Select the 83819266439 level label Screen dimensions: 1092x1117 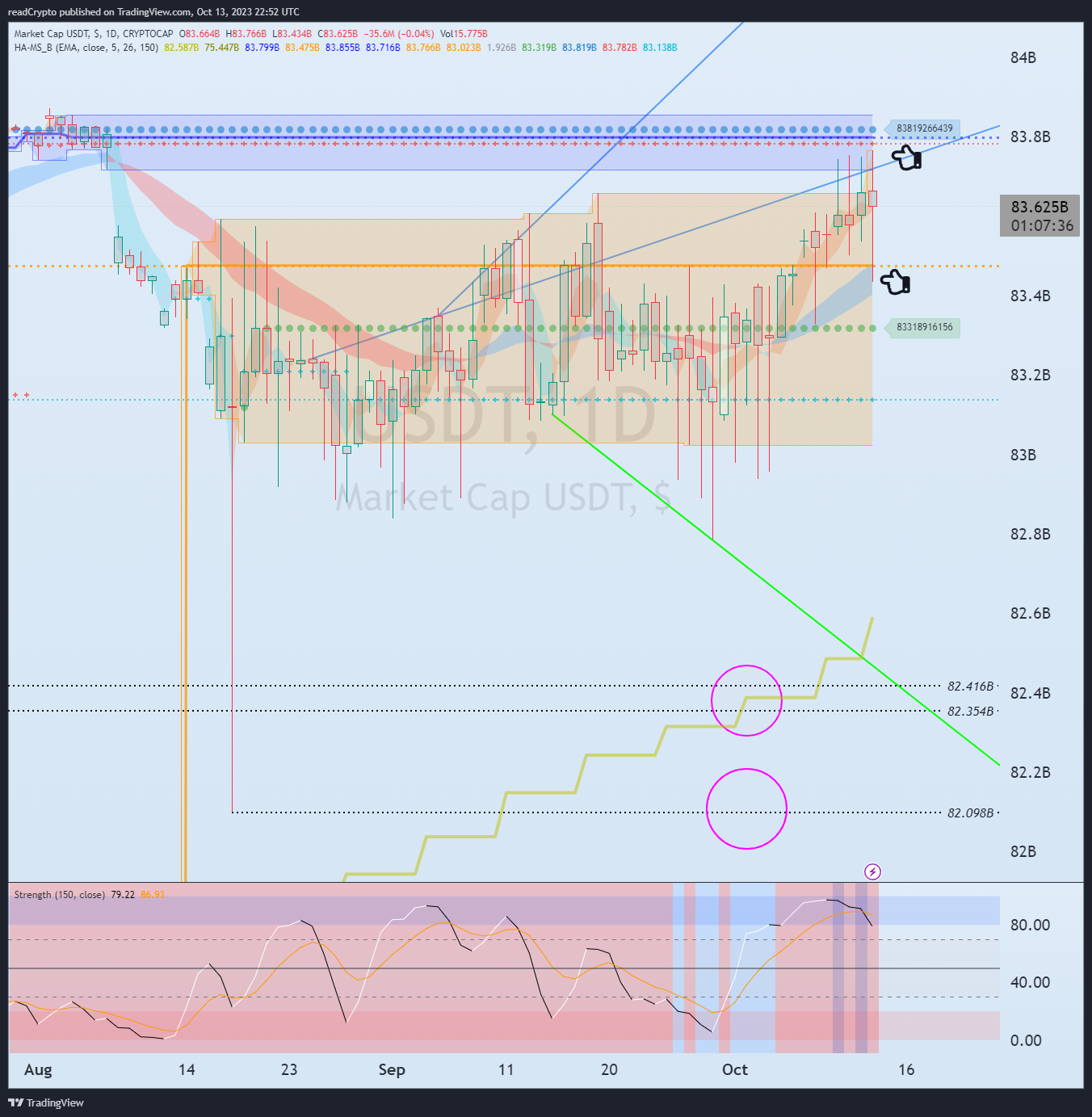pyautogui.click(x=924, y=128)
